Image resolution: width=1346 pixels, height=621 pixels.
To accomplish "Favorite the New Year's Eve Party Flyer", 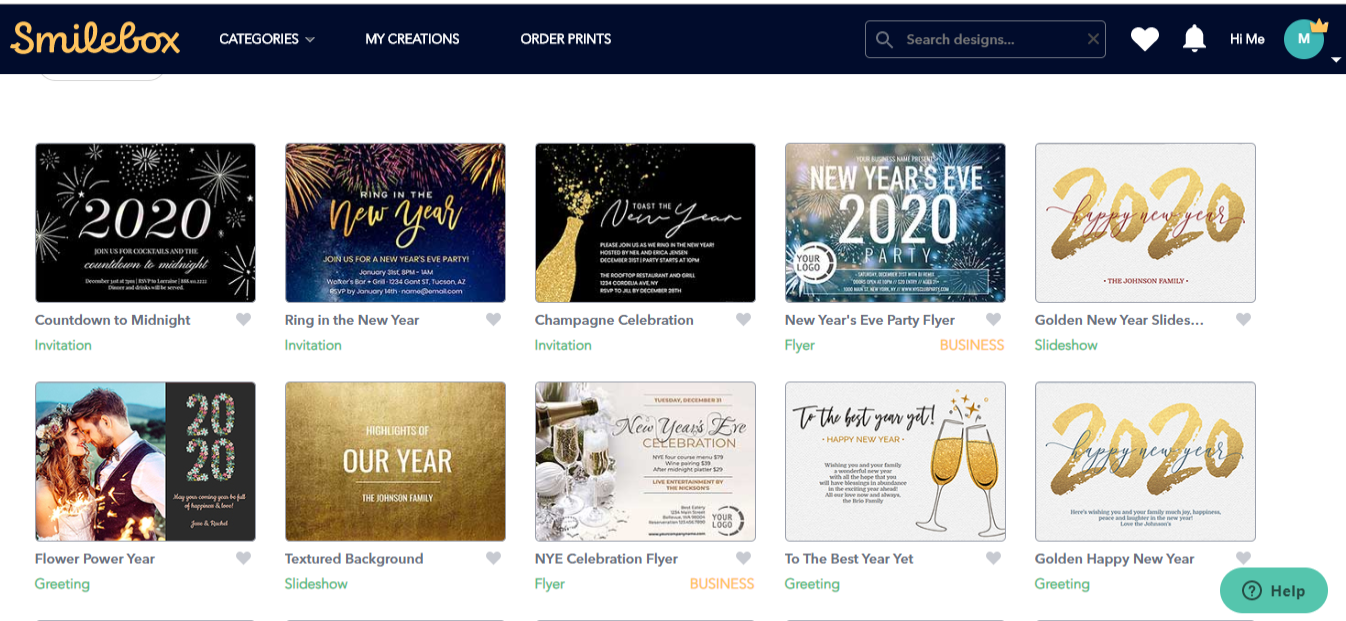I will pyautogui.click(x=993, y=320).
